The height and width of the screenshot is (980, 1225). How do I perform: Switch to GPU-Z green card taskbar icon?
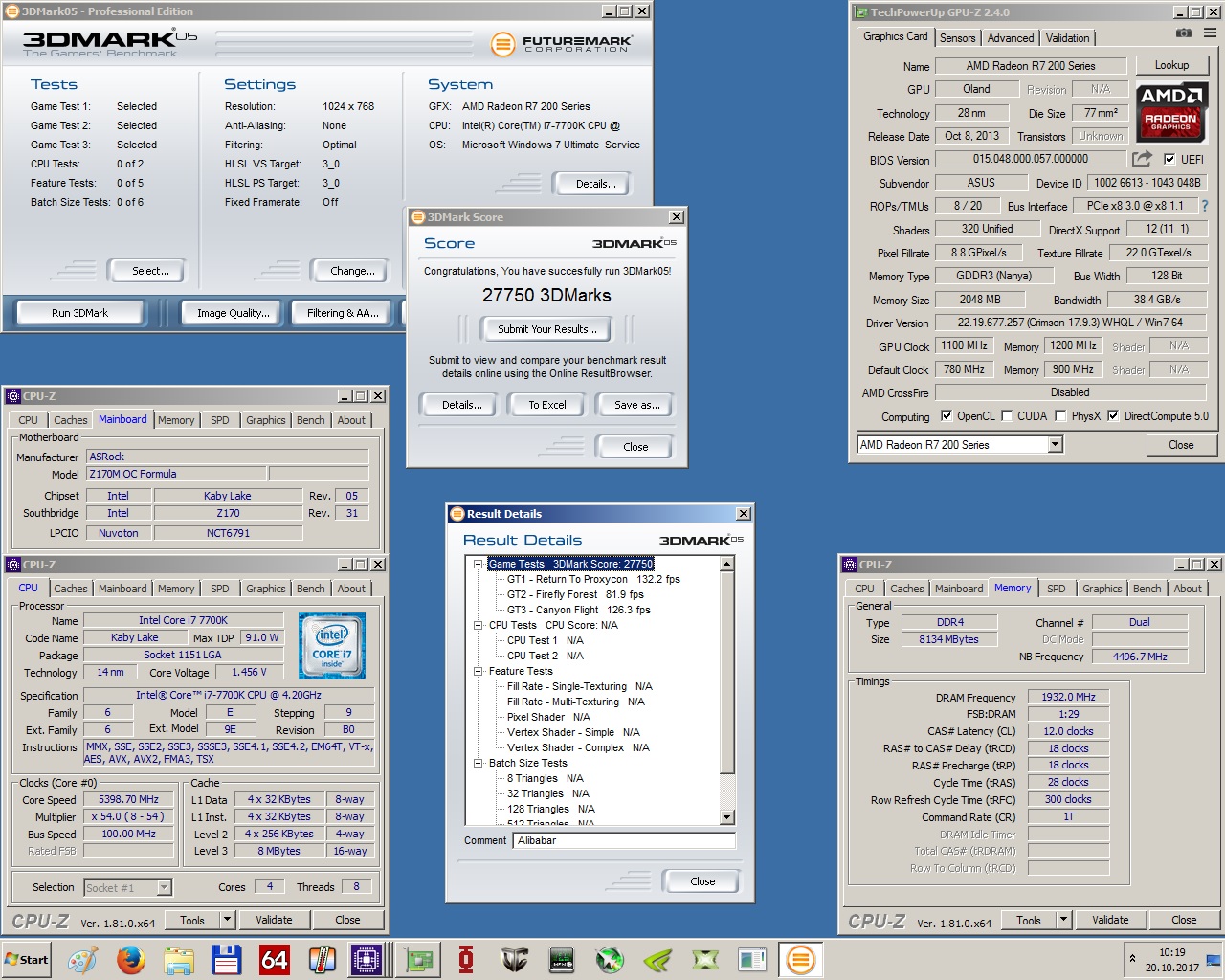[418, 960]
